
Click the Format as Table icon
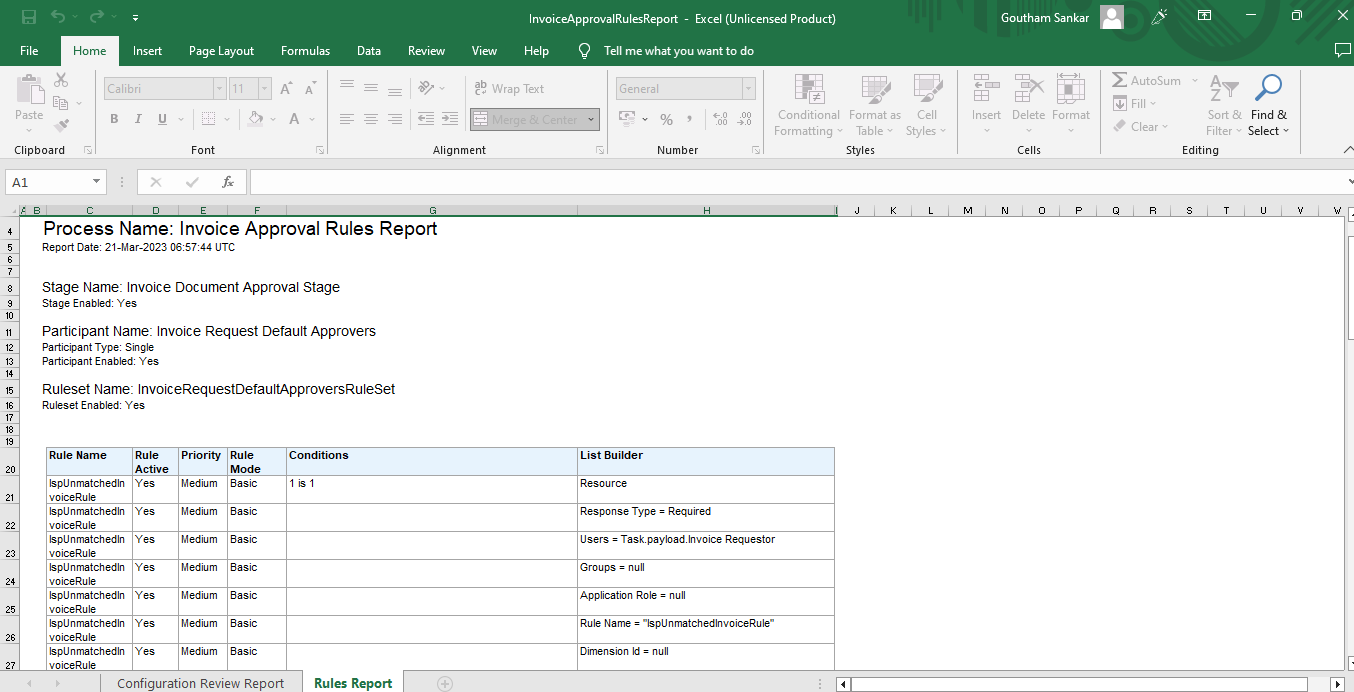(x=874, y=105)
